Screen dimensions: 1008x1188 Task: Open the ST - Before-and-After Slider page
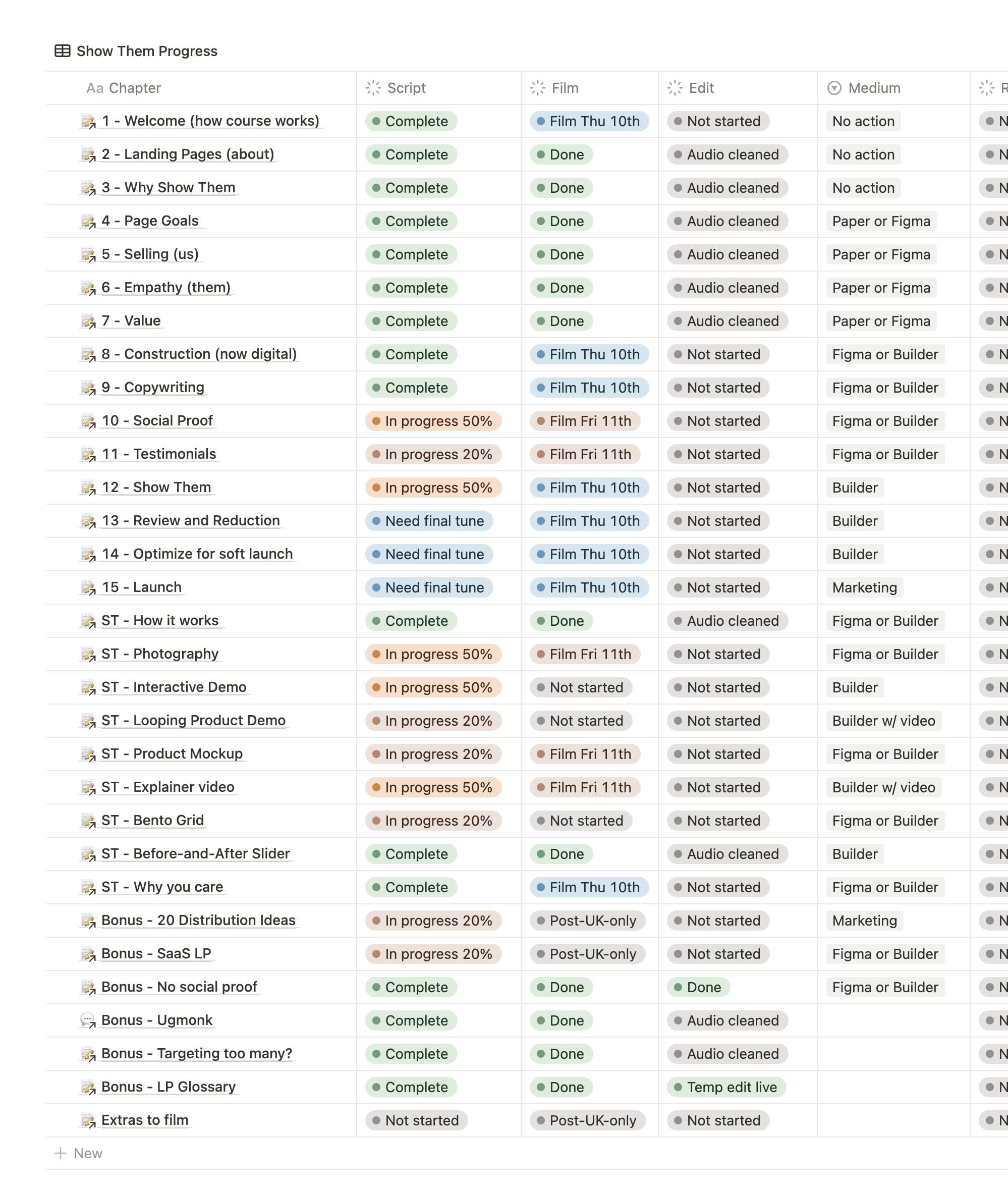point(195,853)
